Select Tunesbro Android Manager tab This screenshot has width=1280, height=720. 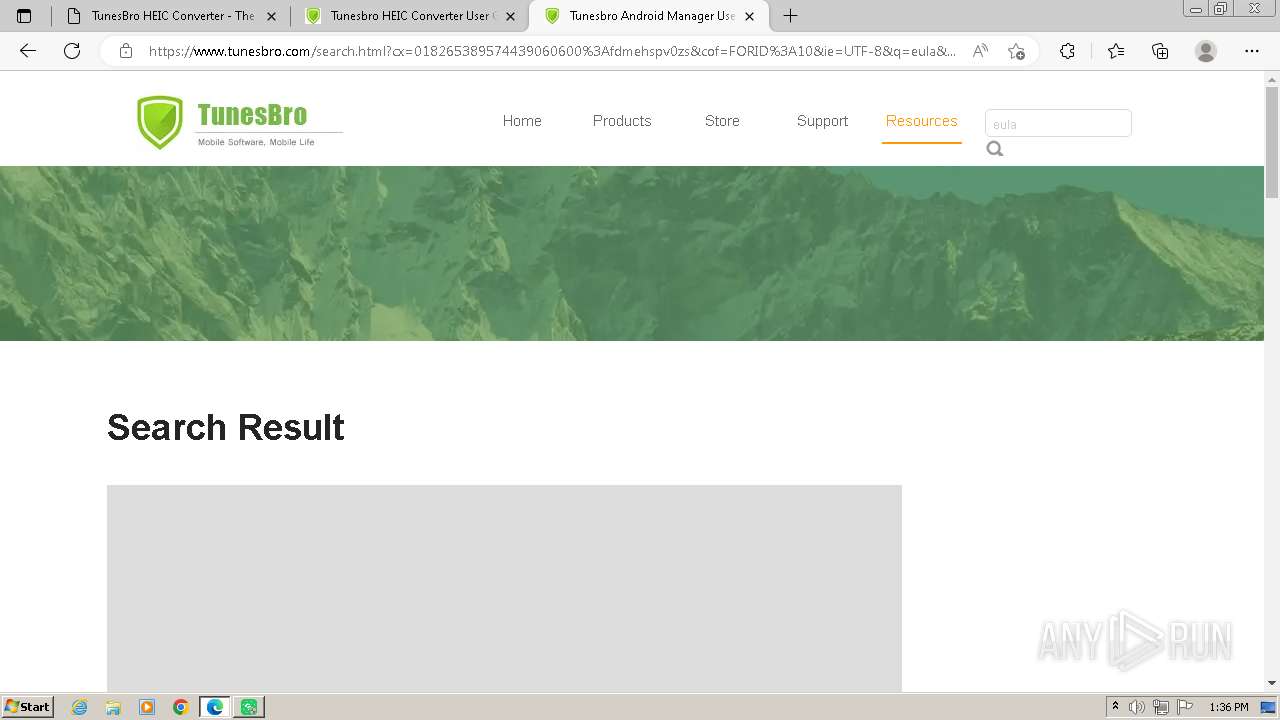[650, 16]
